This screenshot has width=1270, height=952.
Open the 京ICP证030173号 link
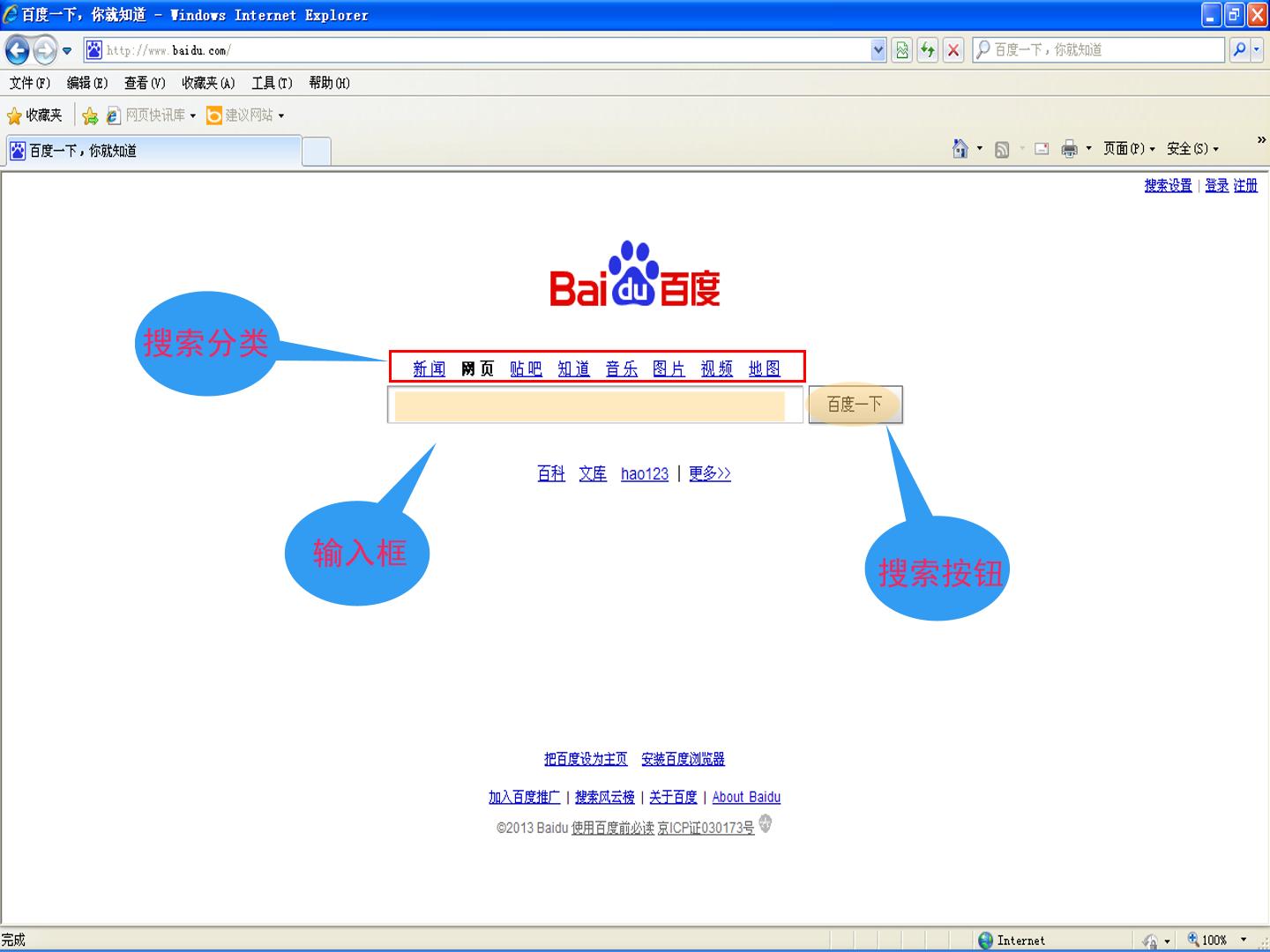pyautogui.click(x=706, y=828)
